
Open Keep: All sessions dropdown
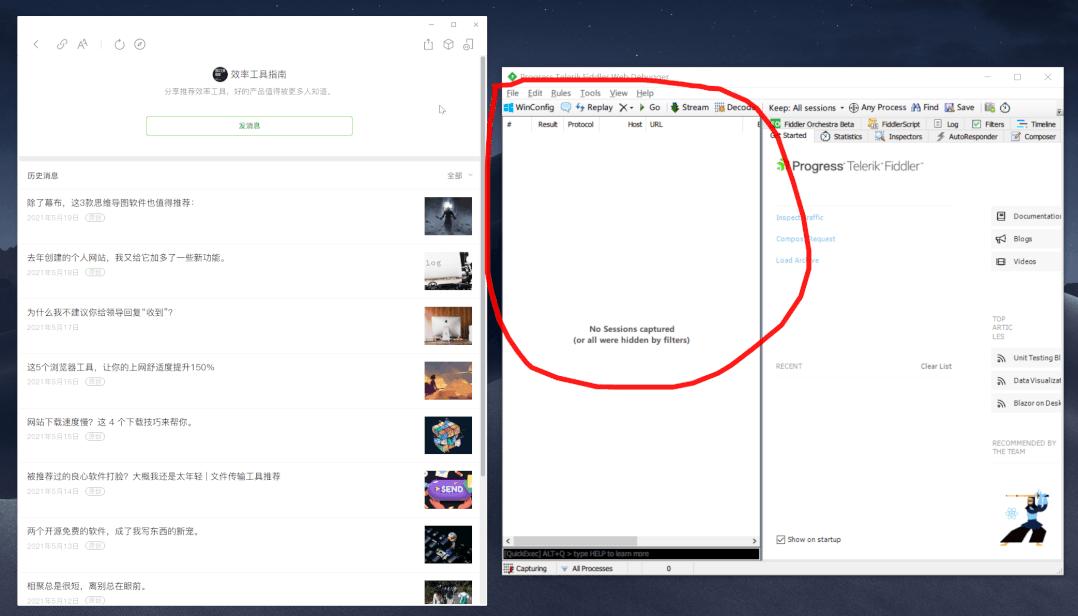pyautogui.click(x=806, y=108)
